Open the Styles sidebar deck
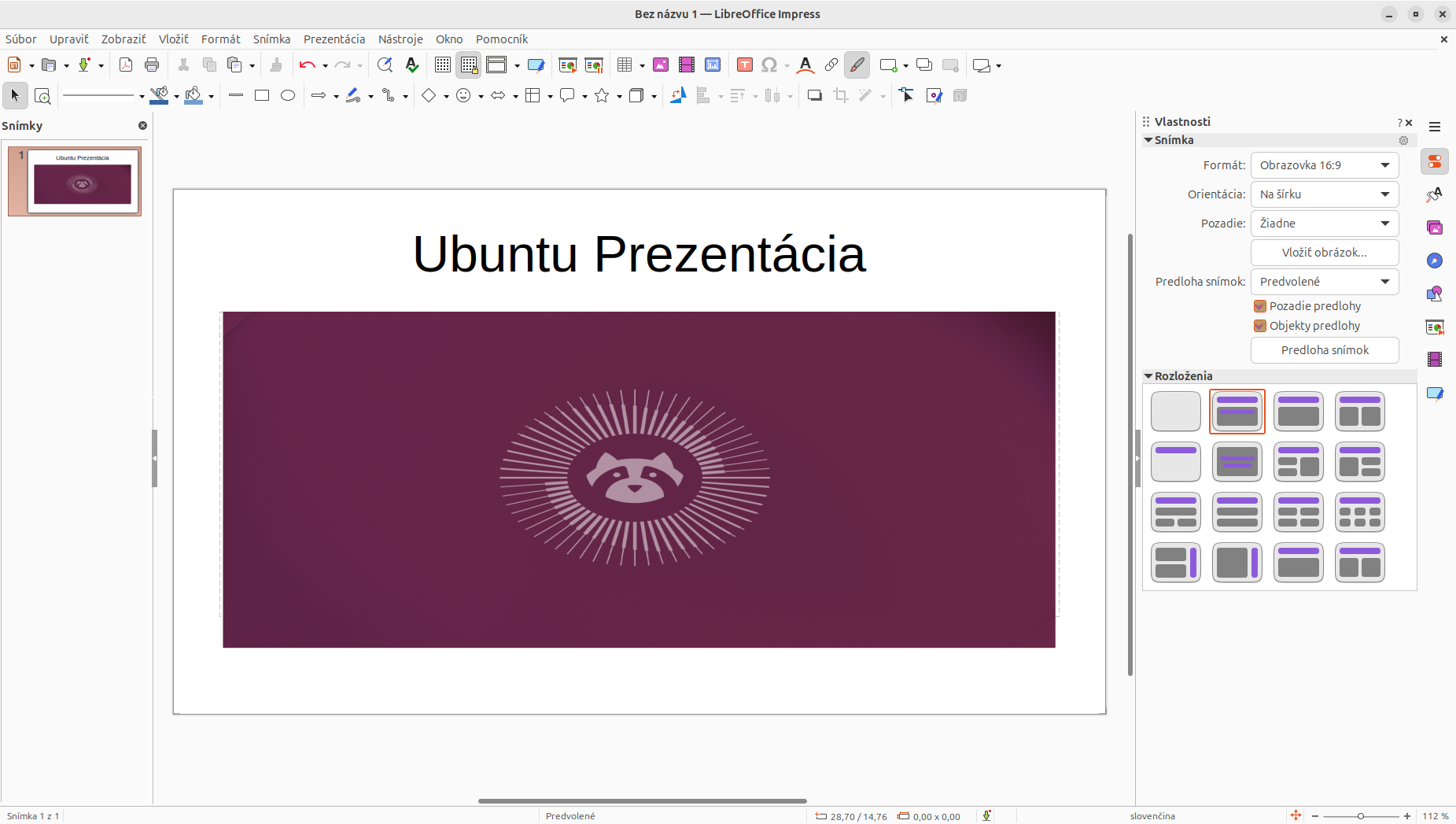Viewport: 1456px width, 824px height. [x=1435, y=194]
